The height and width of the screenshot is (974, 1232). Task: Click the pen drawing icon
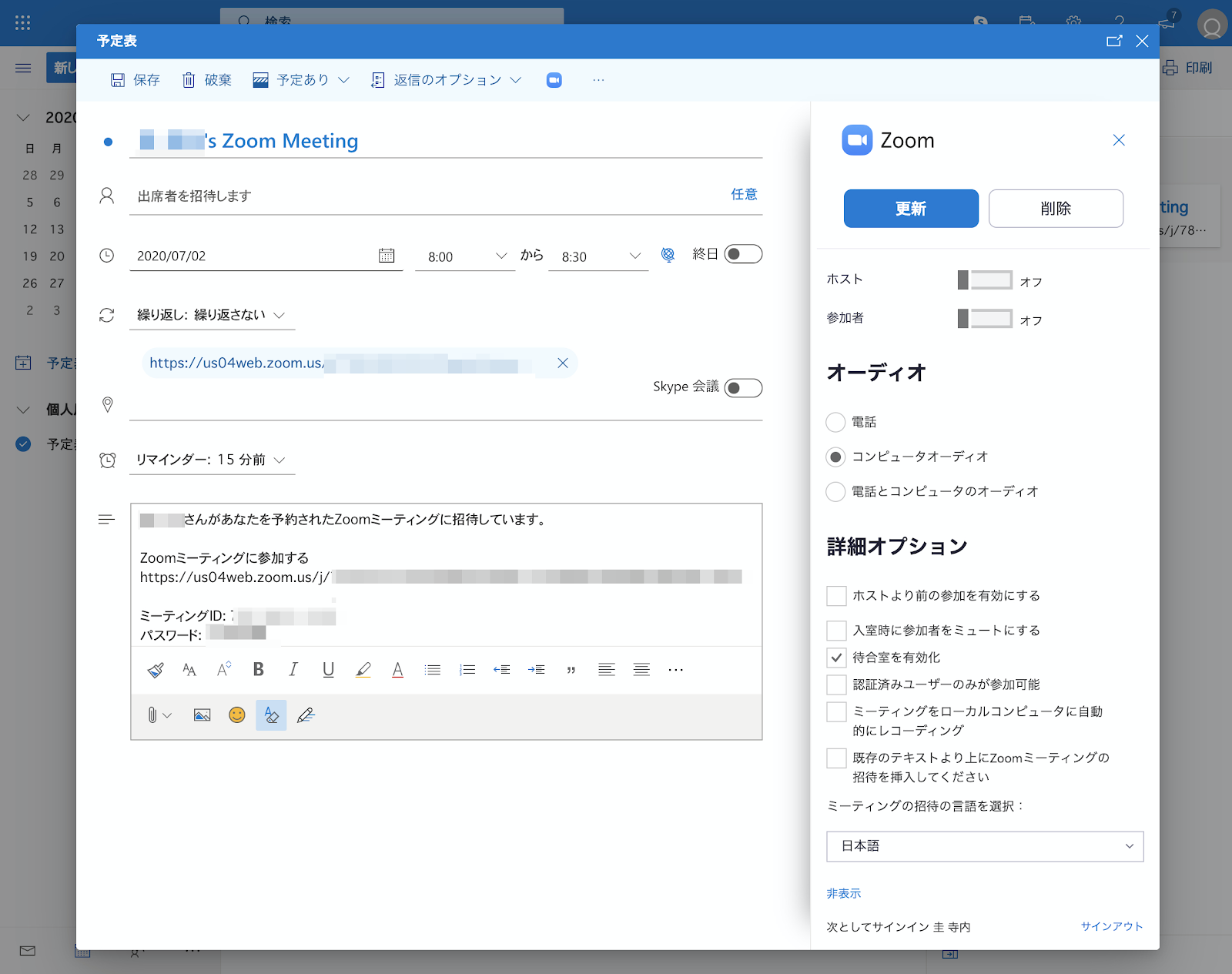click(306, 715)
